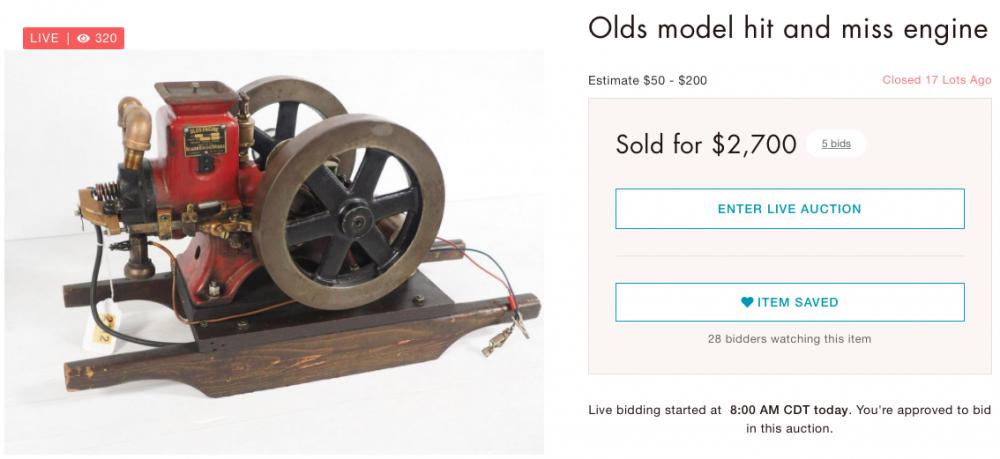
Task: Click the Sold for $2,700 price
Action: pyautogui.click(x=706, y=144)
